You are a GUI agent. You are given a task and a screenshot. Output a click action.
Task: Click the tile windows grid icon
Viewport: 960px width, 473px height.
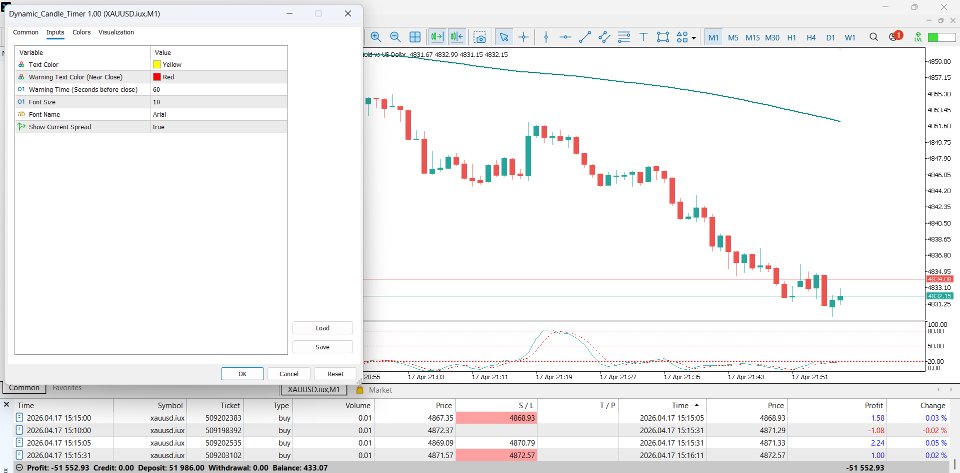pos(414,37)
